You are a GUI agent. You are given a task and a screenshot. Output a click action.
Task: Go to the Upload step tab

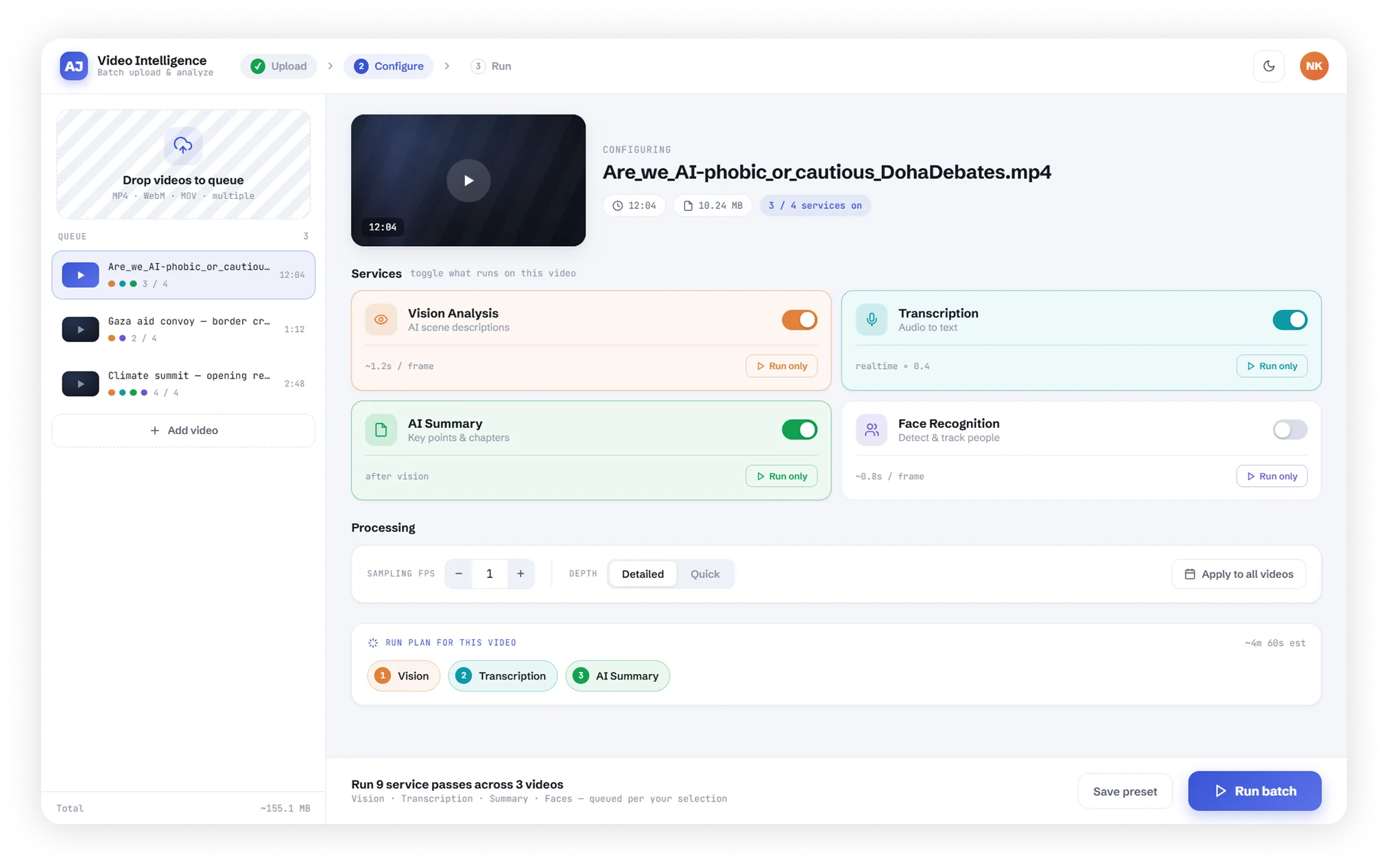[x=278, y=66]
